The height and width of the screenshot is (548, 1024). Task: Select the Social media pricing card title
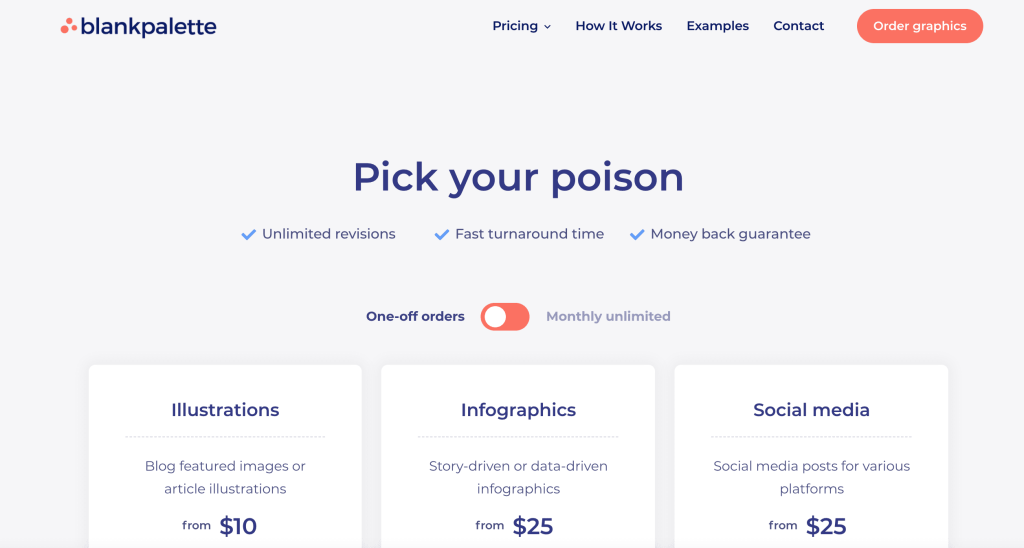pyautogui.click(x=811, y=410)
